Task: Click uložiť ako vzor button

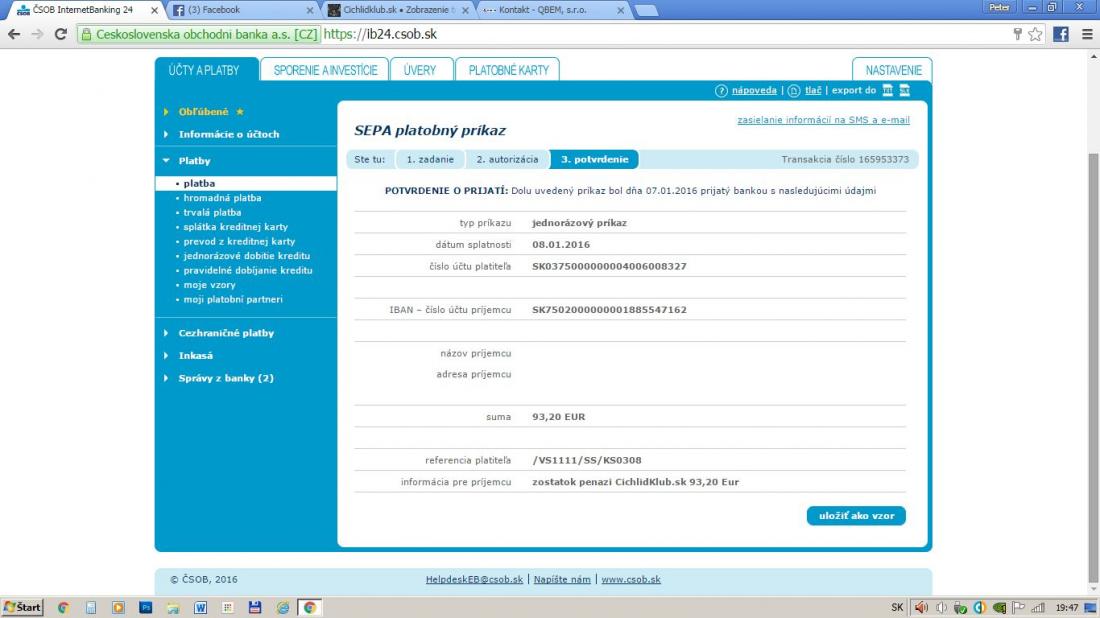Action: 856,516
